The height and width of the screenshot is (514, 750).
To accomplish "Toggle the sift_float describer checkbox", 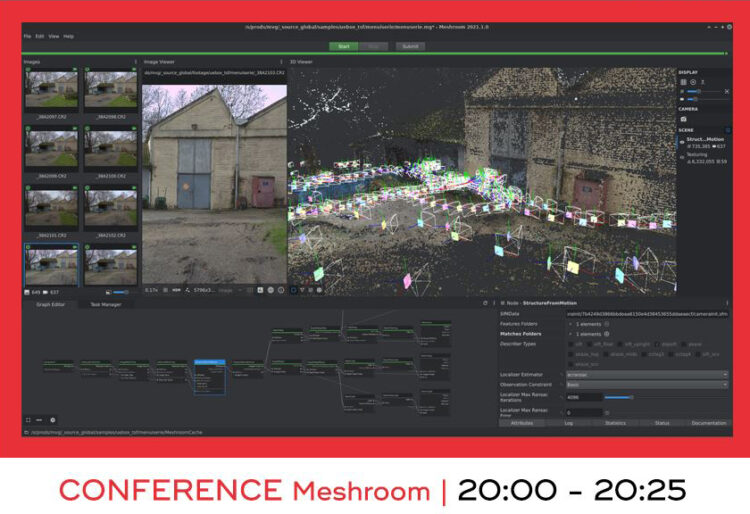I will (x=589, y=344).
